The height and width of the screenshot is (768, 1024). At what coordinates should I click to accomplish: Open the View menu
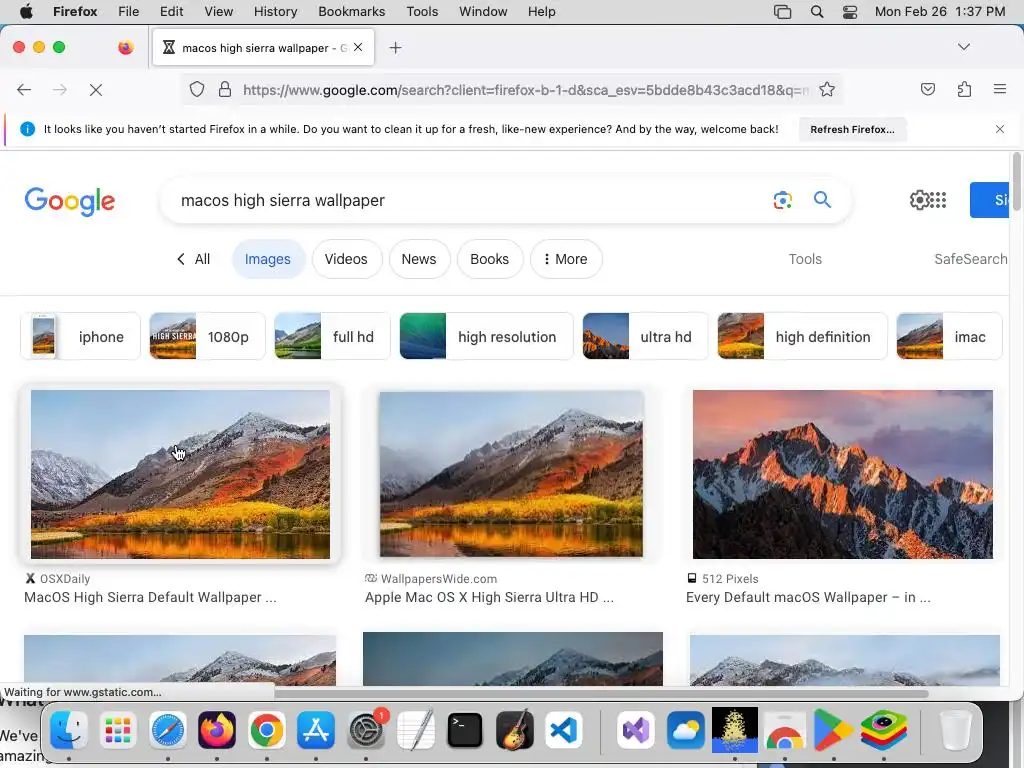(x=218, y=11)
